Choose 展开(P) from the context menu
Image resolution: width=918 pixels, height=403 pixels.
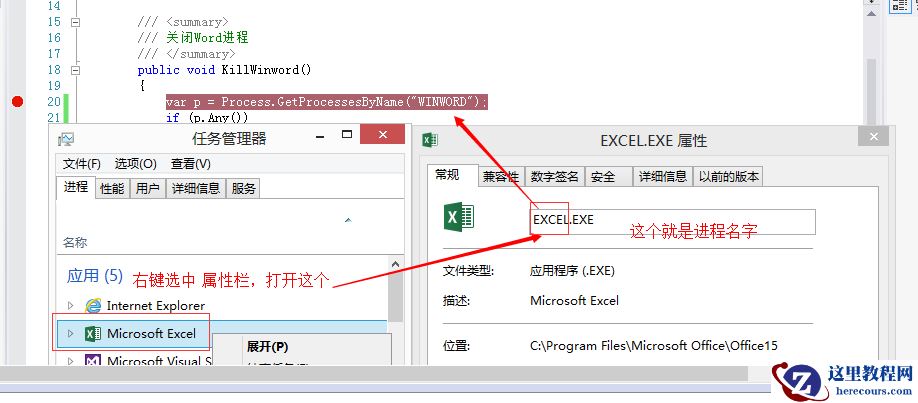tap(268, 347)
